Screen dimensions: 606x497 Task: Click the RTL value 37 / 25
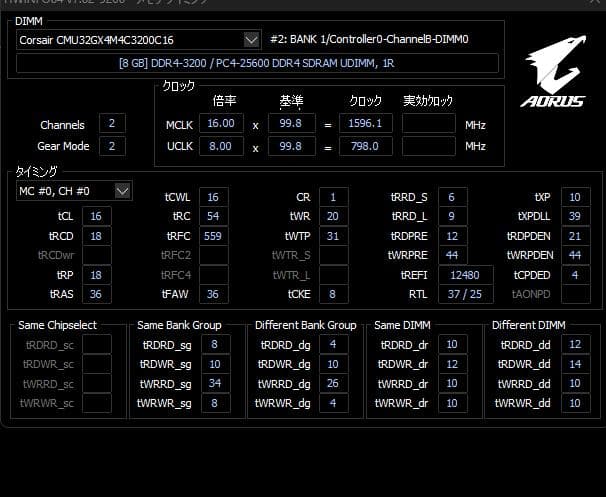click(x=466, y=294)
